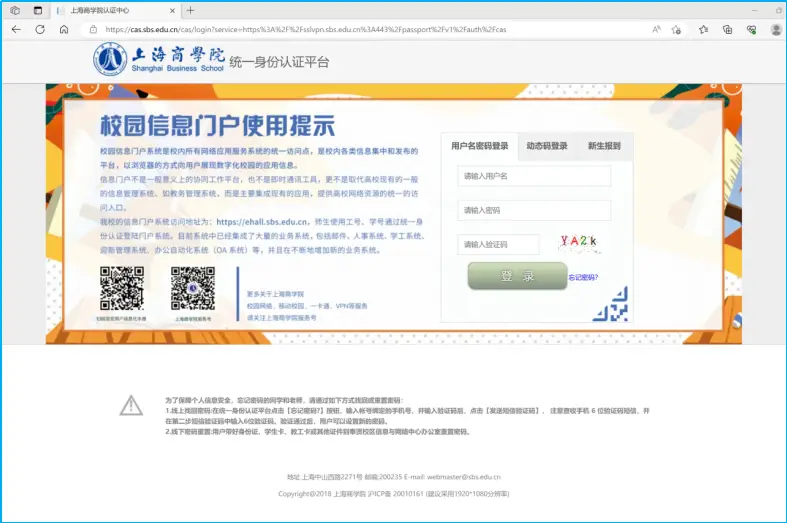Click the left QR code image
Screen dimensions: 787x523
click(x=121, y=288)
